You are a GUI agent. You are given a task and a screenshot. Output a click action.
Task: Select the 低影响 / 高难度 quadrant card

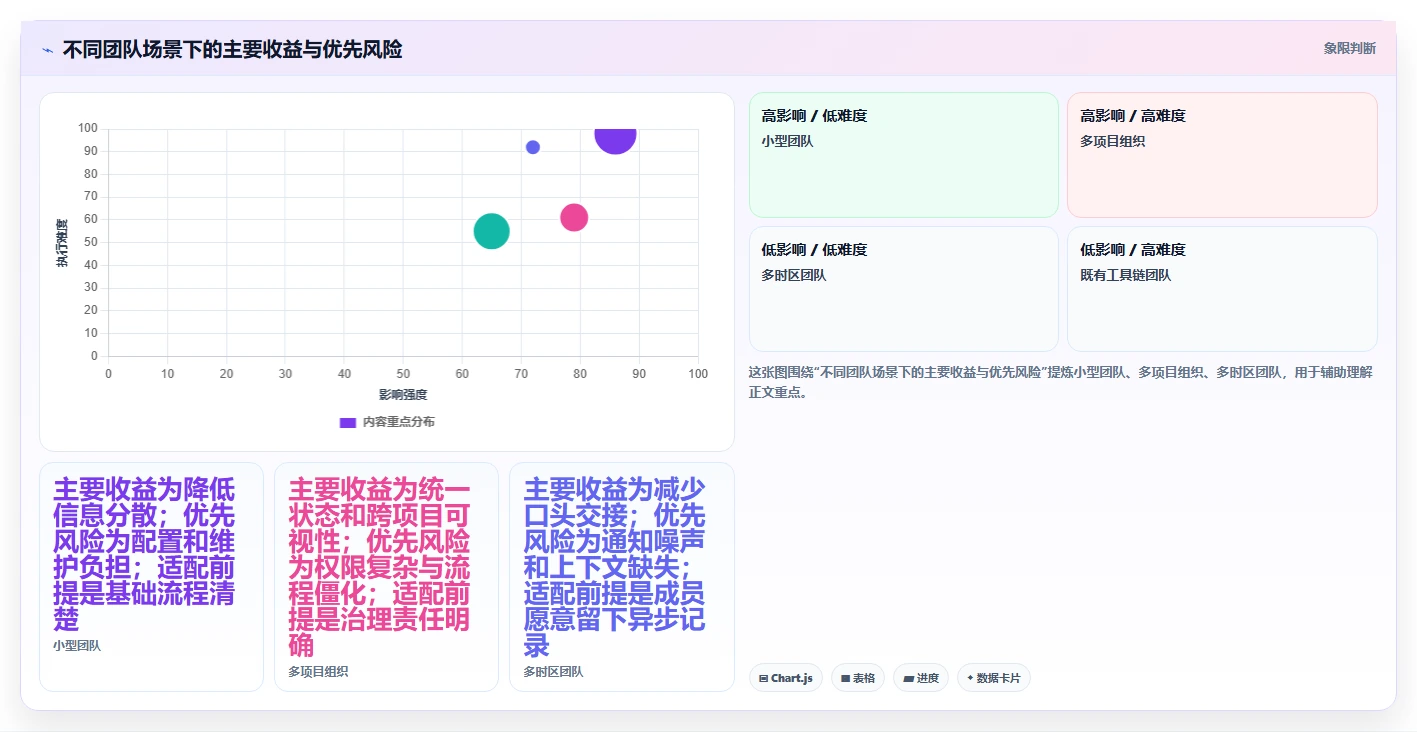[1222, 289]
